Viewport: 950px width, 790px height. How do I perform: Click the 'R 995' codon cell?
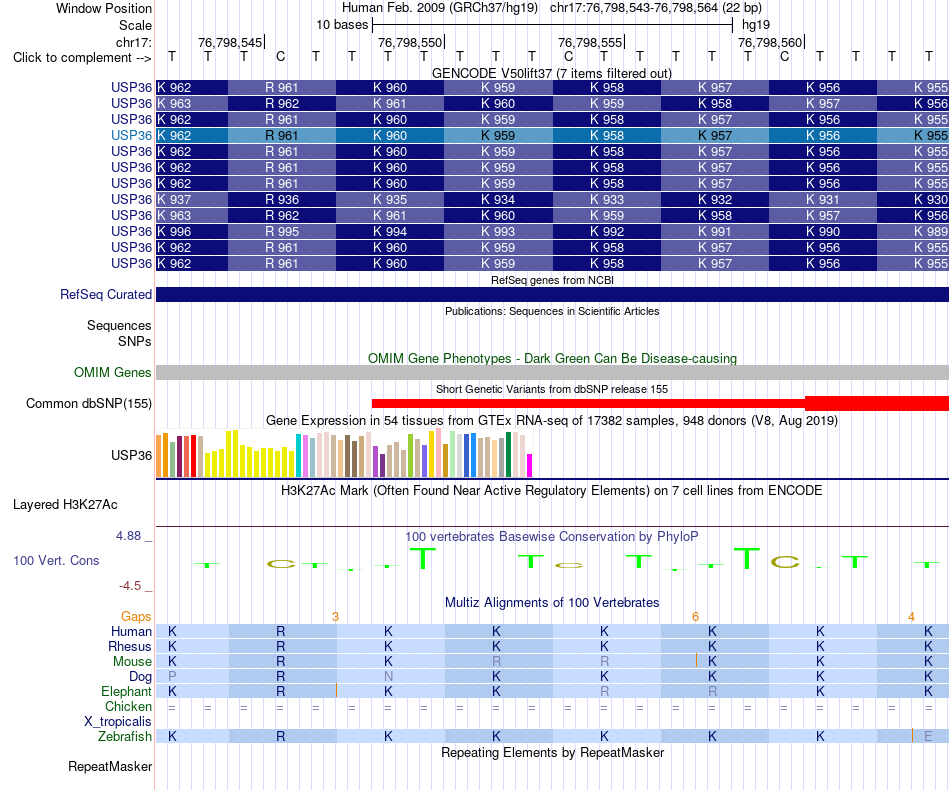[x=282, y=231]
